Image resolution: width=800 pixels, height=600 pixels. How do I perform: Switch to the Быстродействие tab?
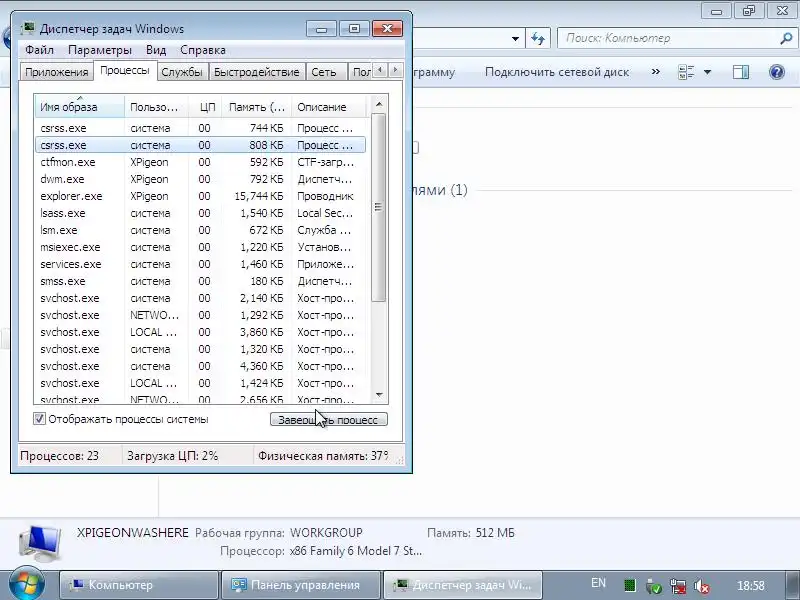(x=257, y=72)
